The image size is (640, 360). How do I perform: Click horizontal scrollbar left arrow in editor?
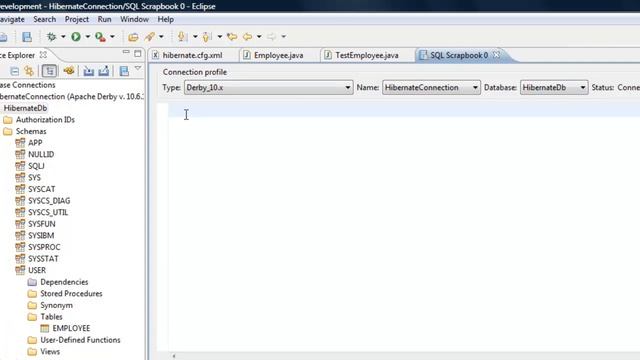[174, 356]
